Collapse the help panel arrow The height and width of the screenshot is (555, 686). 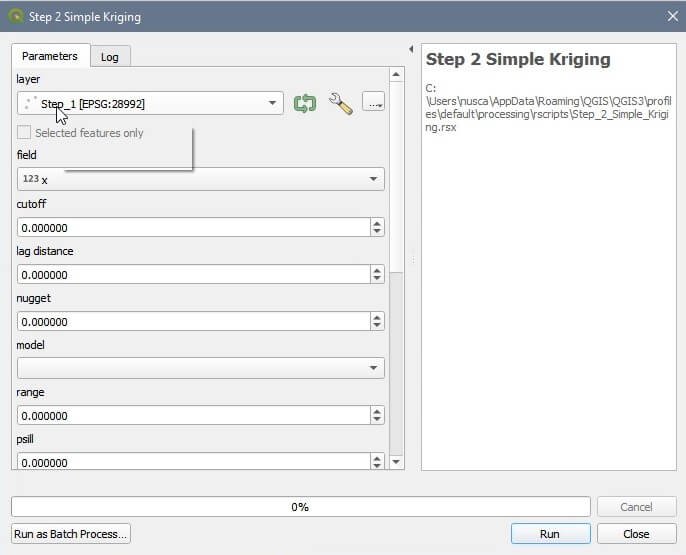coord(411,49)
